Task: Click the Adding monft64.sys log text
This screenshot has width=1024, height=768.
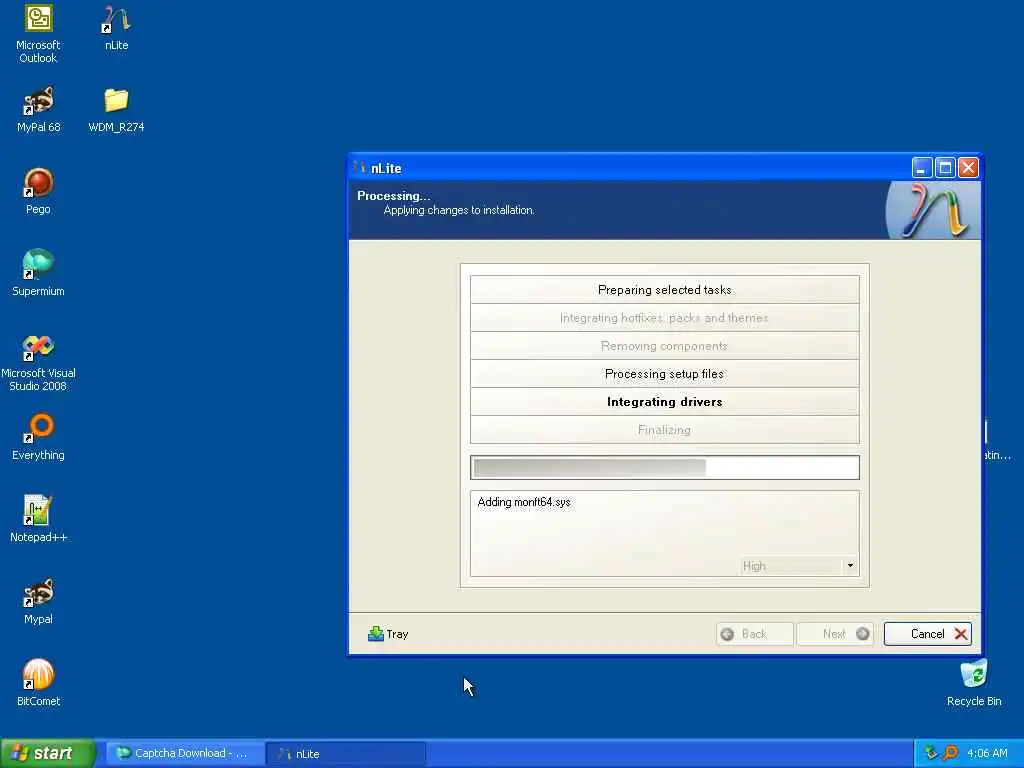Action: pos(524,502)
